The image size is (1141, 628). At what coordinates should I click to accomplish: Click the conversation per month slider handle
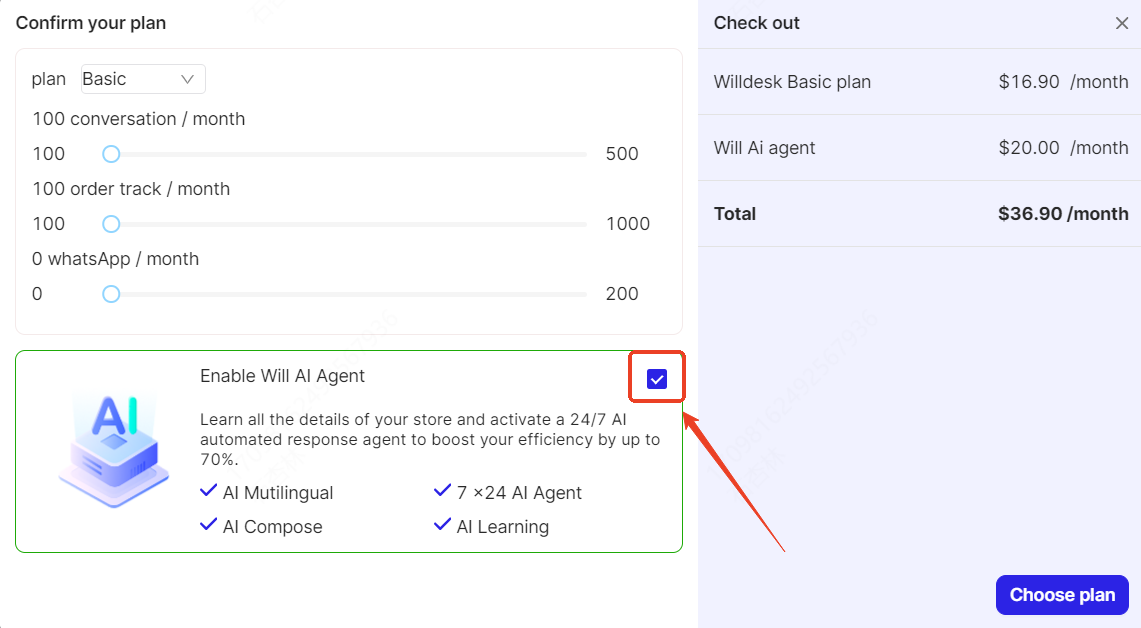click(111, 154)
